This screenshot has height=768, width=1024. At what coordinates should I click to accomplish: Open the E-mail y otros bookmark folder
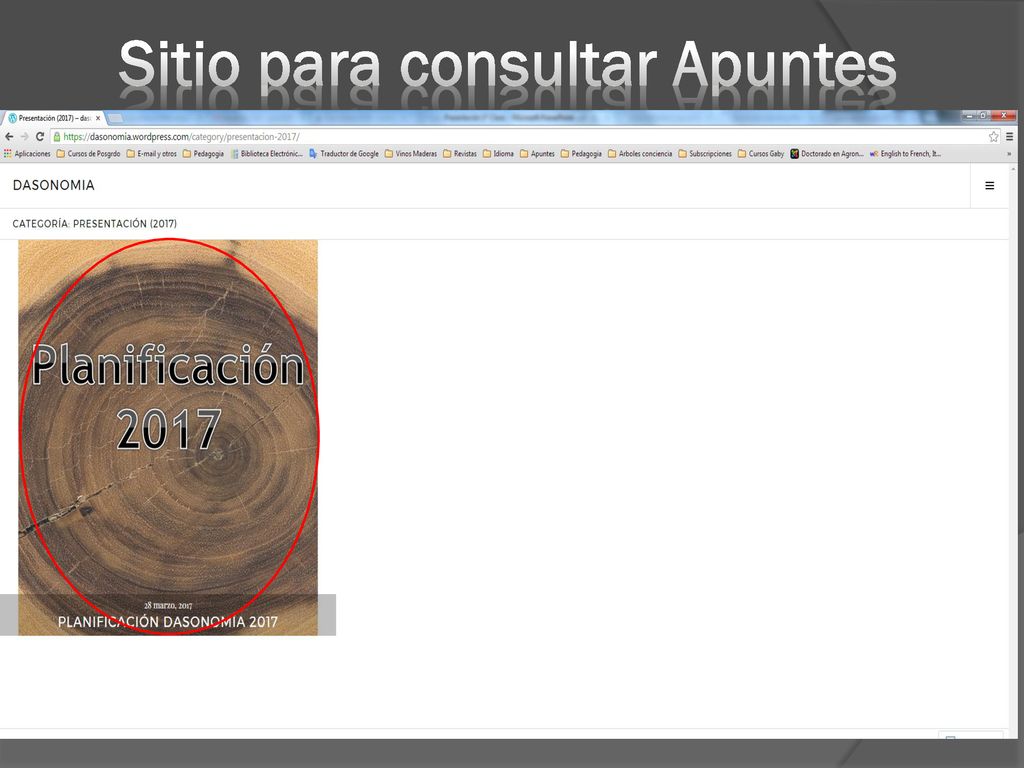(152, 153)
